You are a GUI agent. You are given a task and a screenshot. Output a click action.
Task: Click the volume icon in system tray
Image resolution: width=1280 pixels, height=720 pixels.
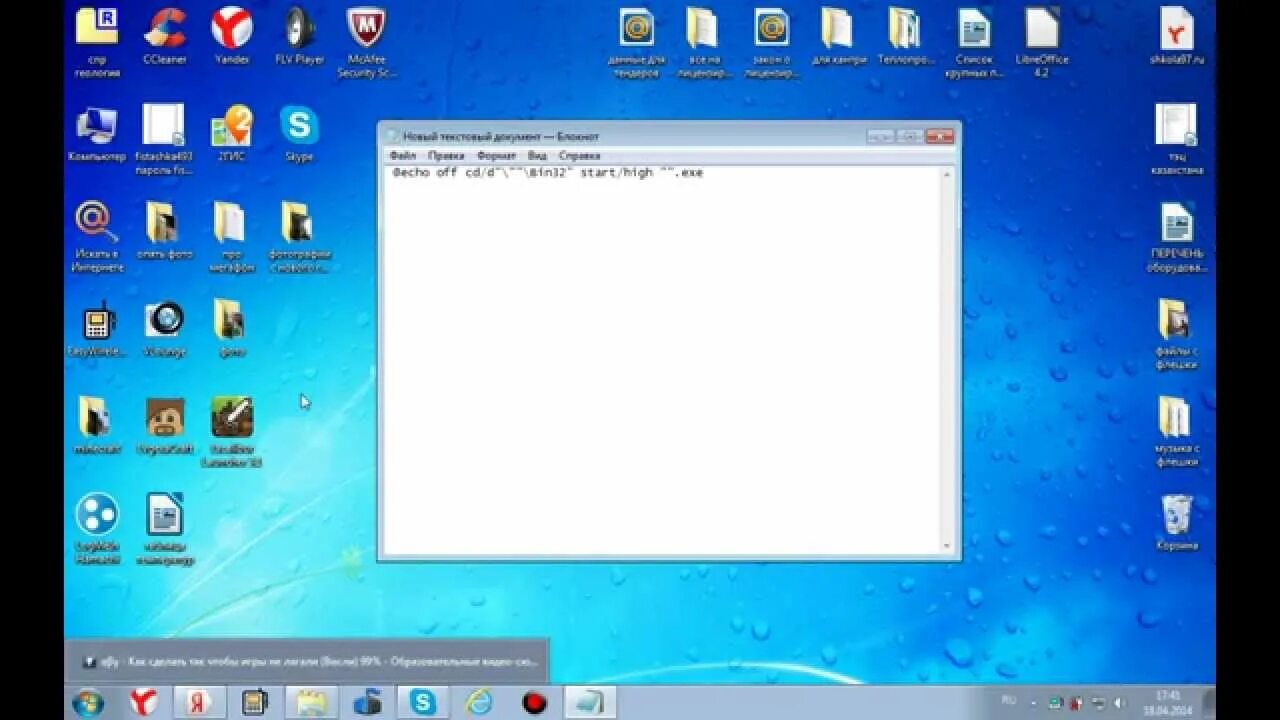coord(1118,703)
